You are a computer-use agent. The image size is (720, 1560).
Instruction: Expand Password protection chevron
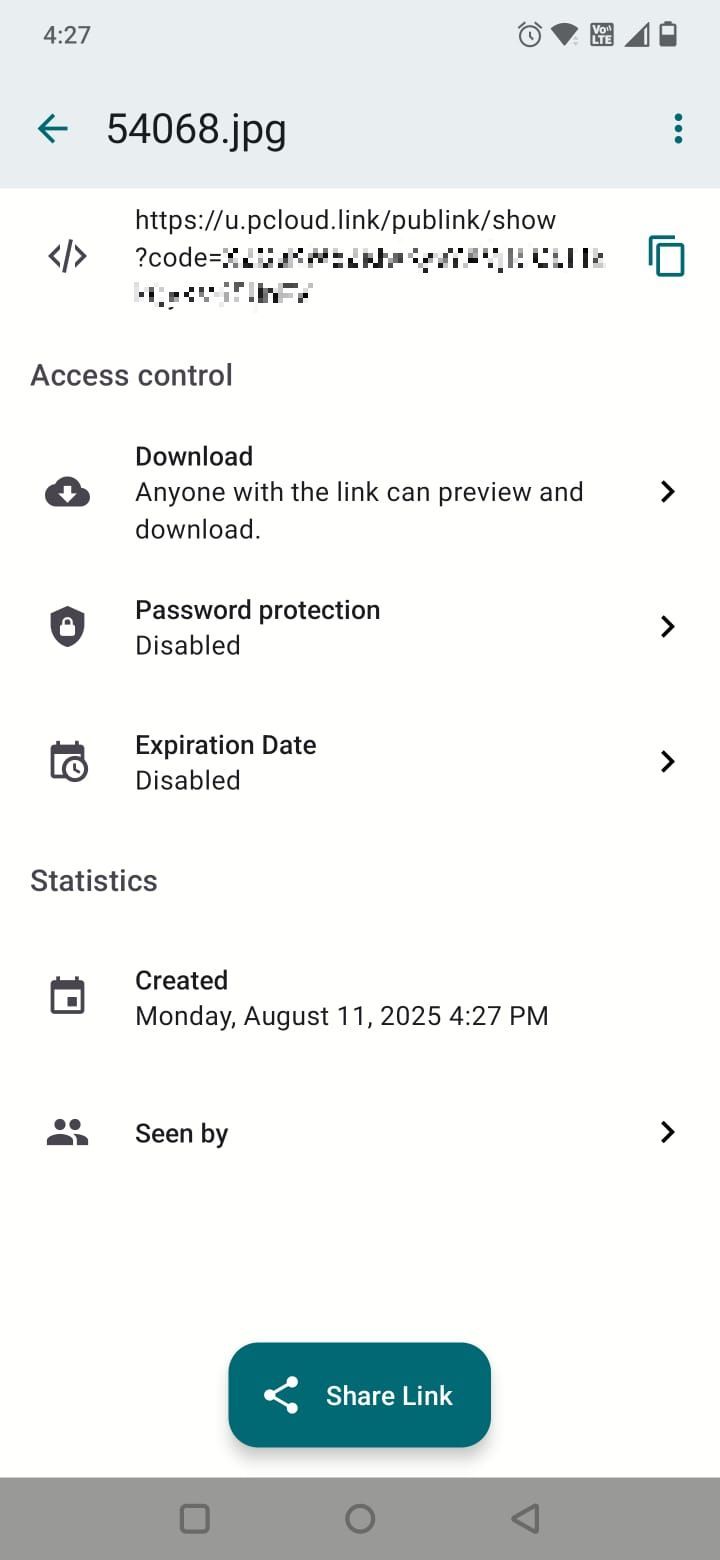[668, 627]
